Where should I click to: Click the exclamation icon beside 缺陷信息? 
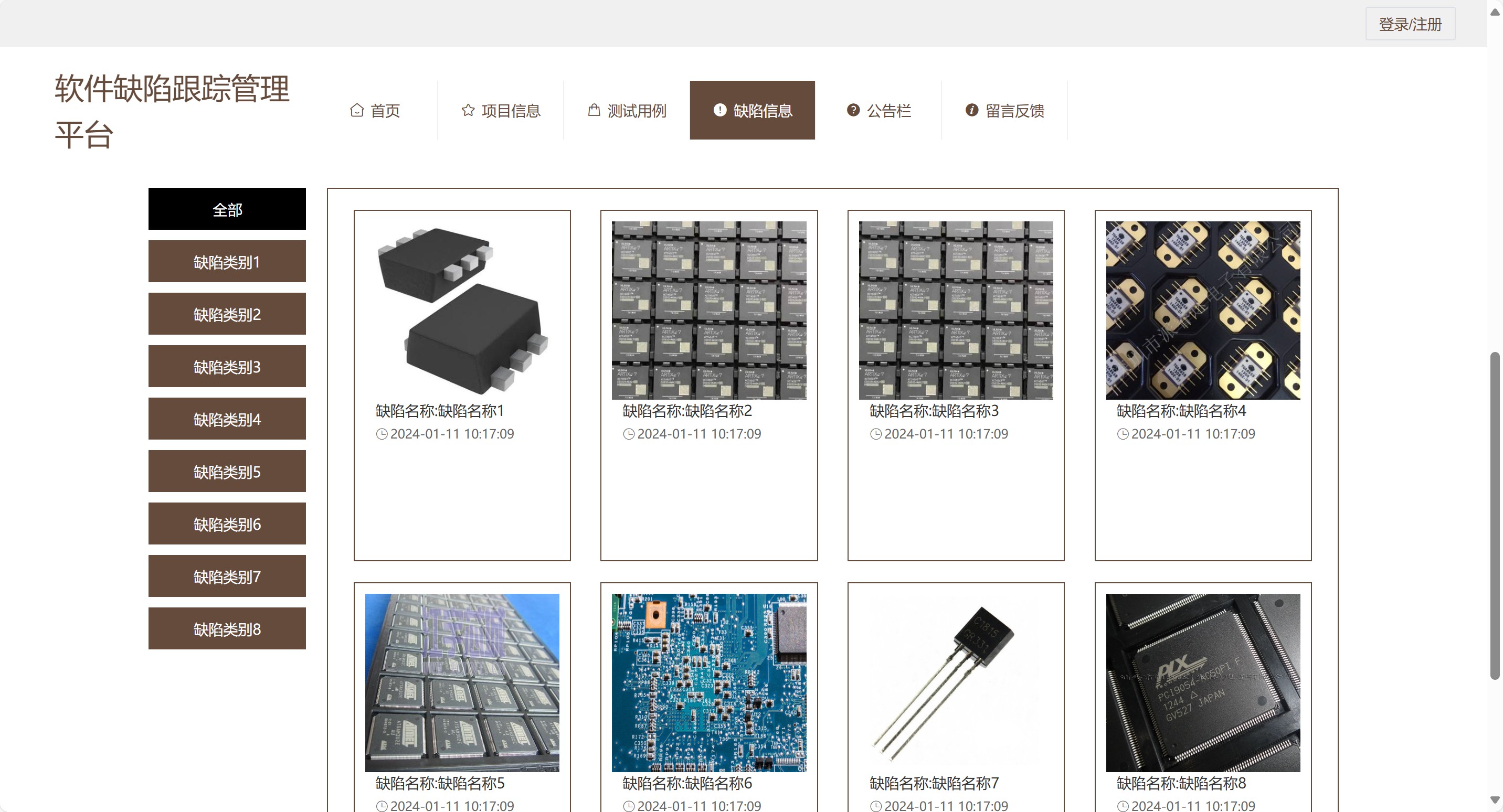tap(720, 110)
